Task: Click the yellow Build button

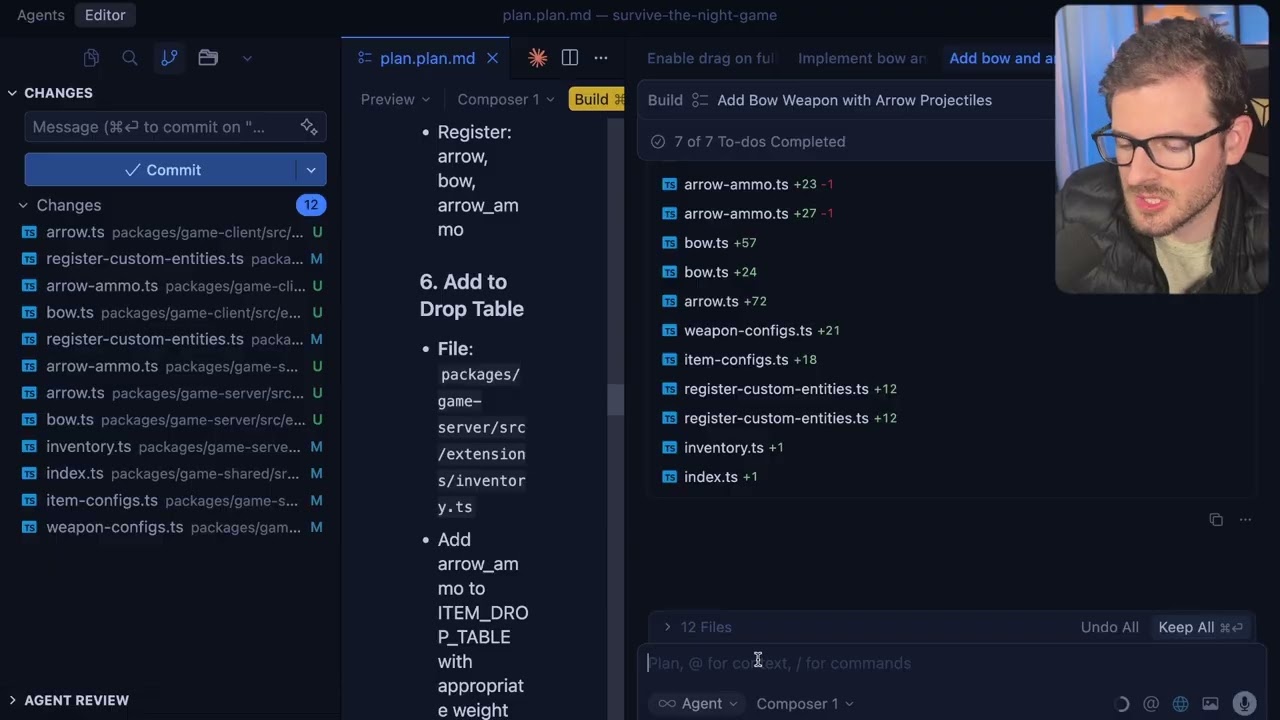Action: click(597, 99)
